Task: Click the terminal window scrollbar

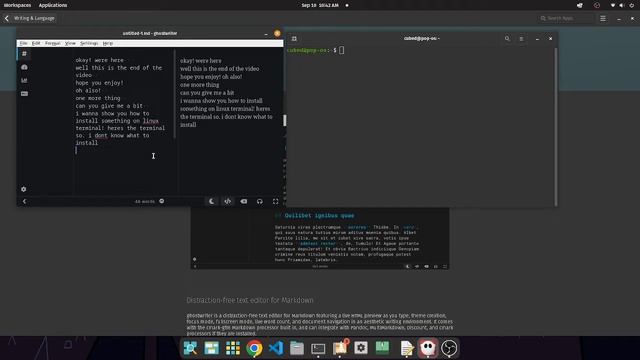Action: tap(556, 127)
